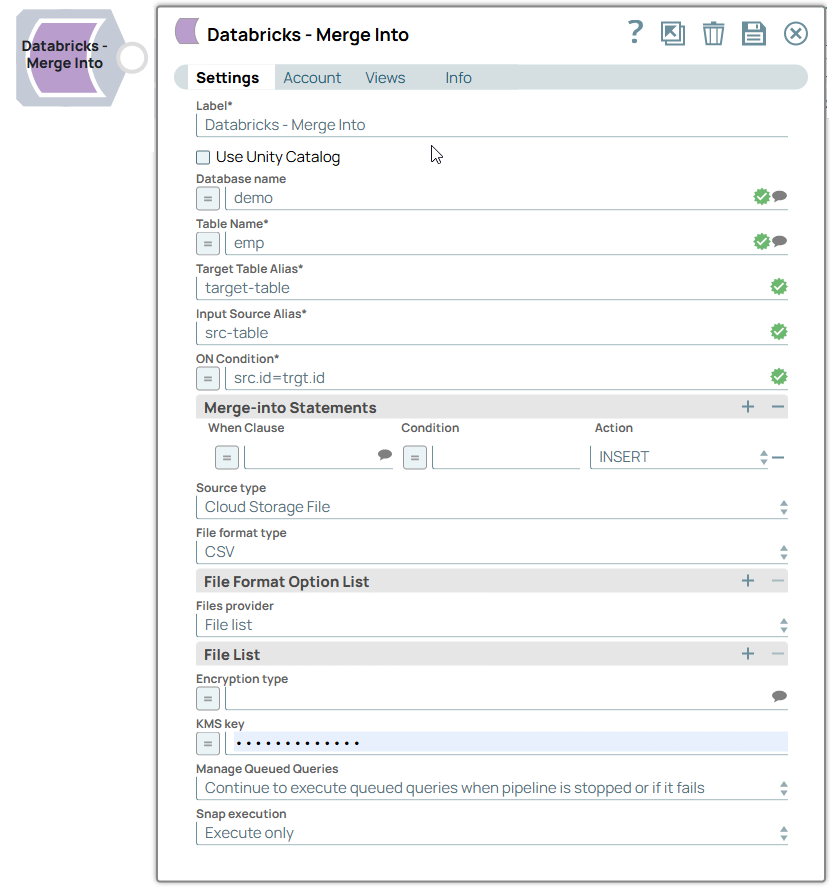Click plus icon to add Merge-into Statement

(x=748, y=407)
